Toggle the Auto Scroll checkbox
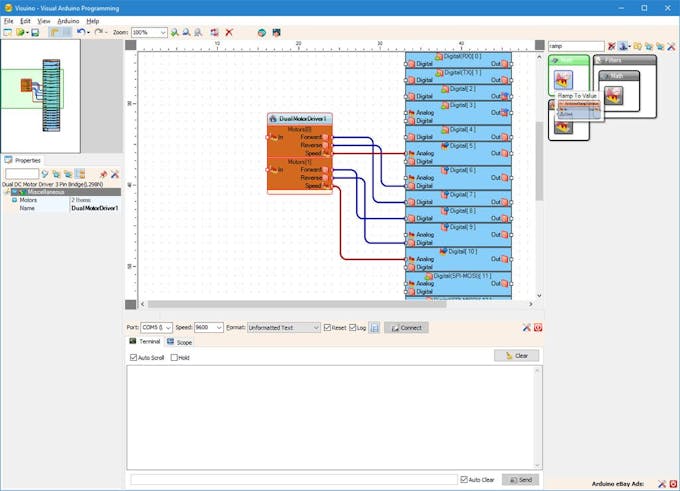This screenshot has width=680, height=491. coord(133,357)
